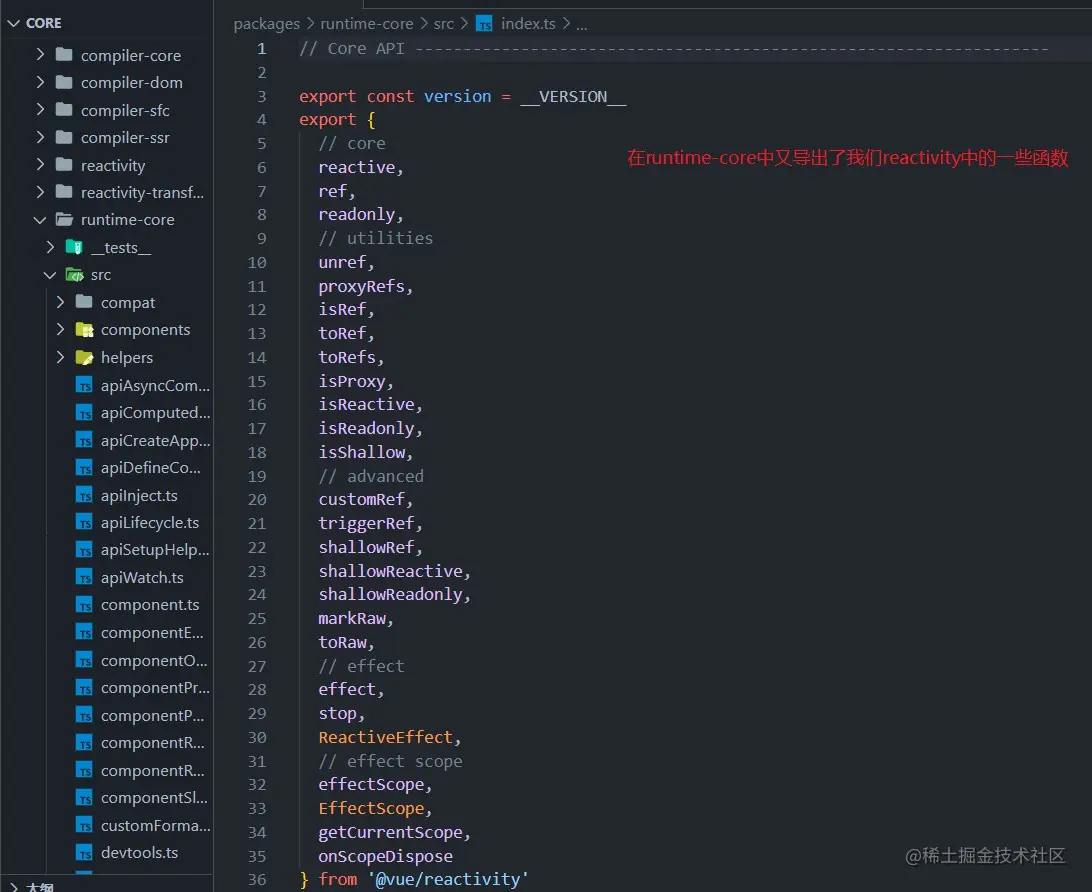Click the green __tests__ folder icon
1092x892 pixels.
(x=74, y=247)
